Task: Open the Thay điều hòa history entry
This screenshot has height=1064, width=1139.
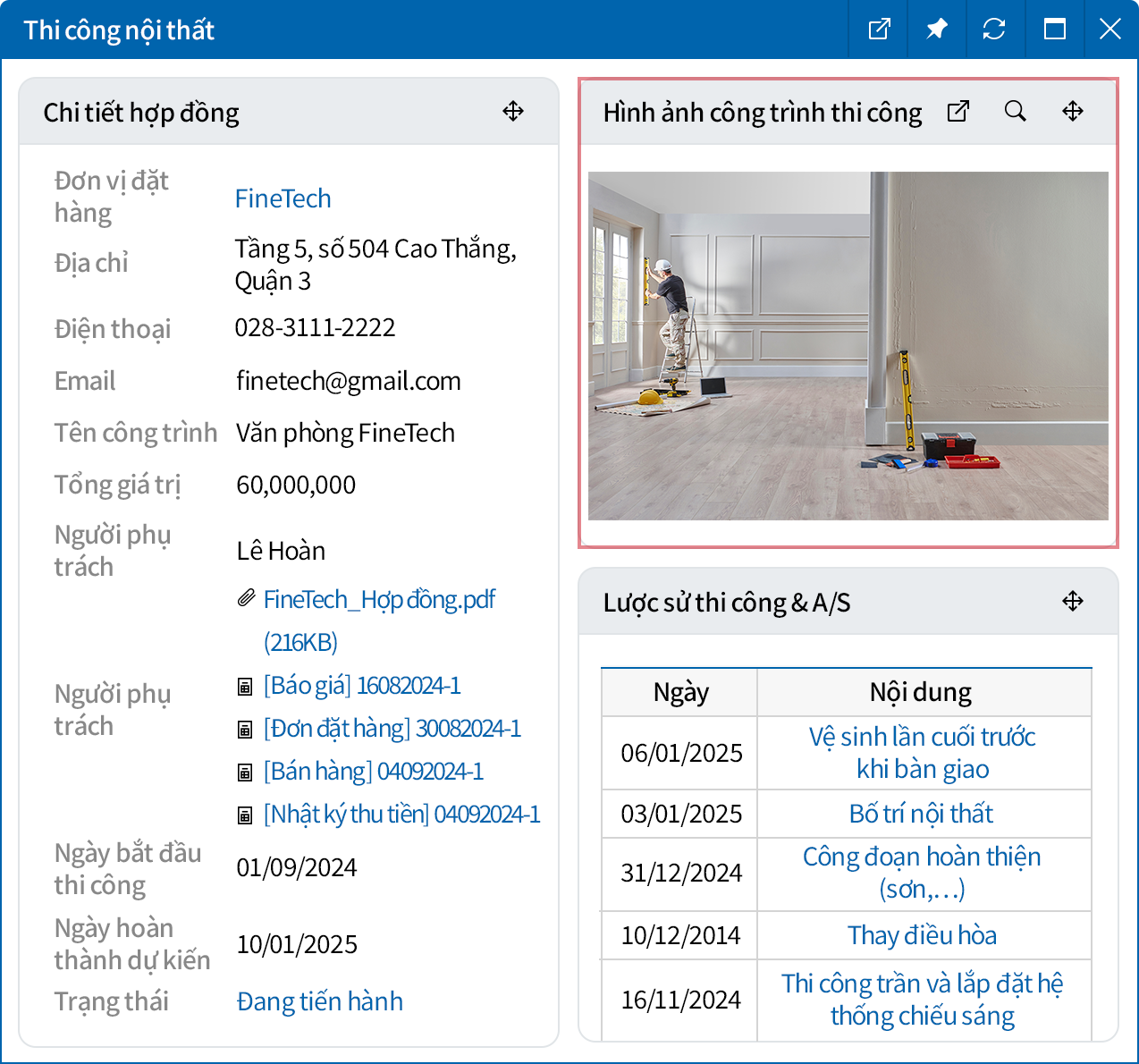Action: click(x=922, y=935)
